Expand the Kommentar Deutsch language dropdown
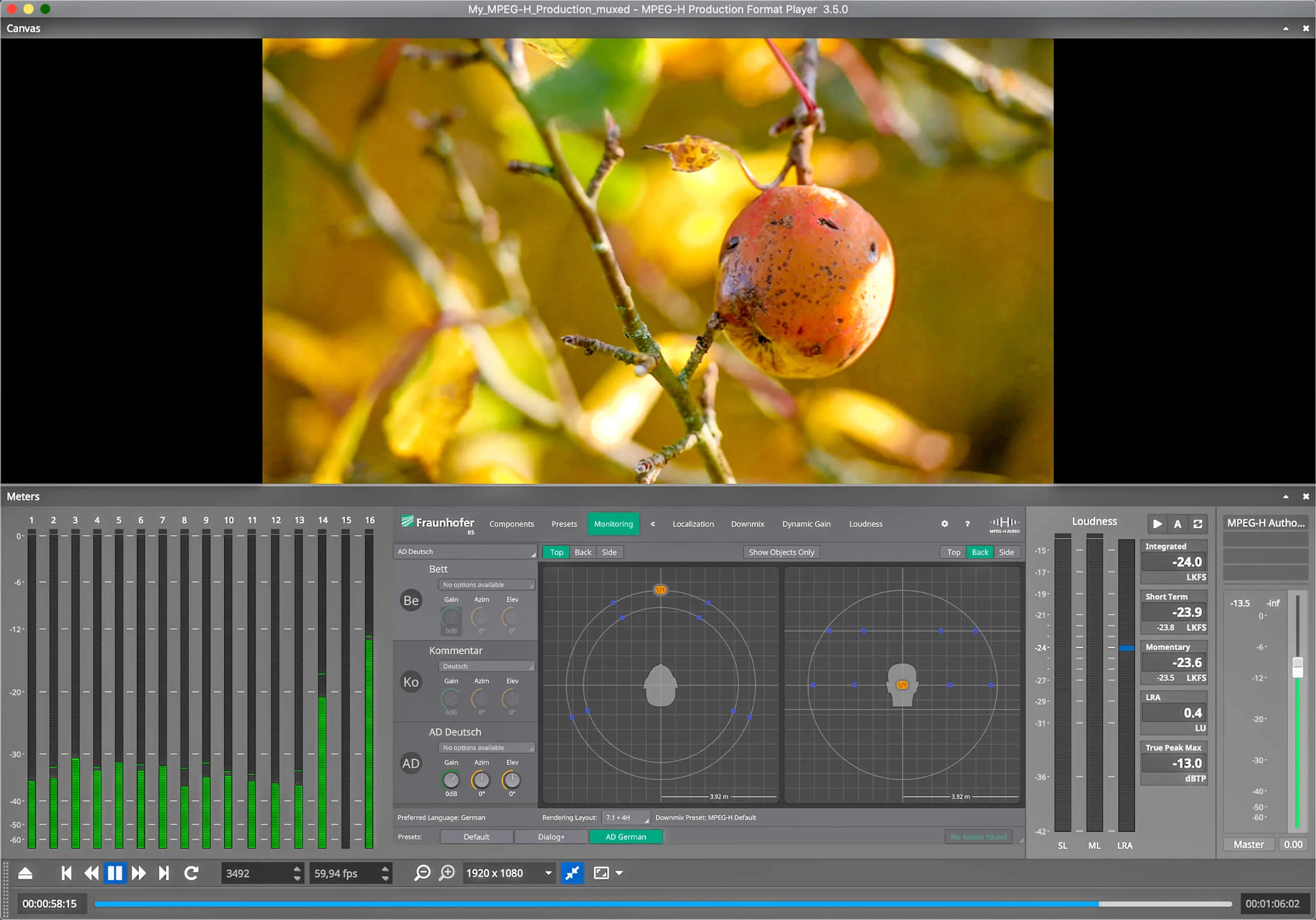 (x=487, y=666)
